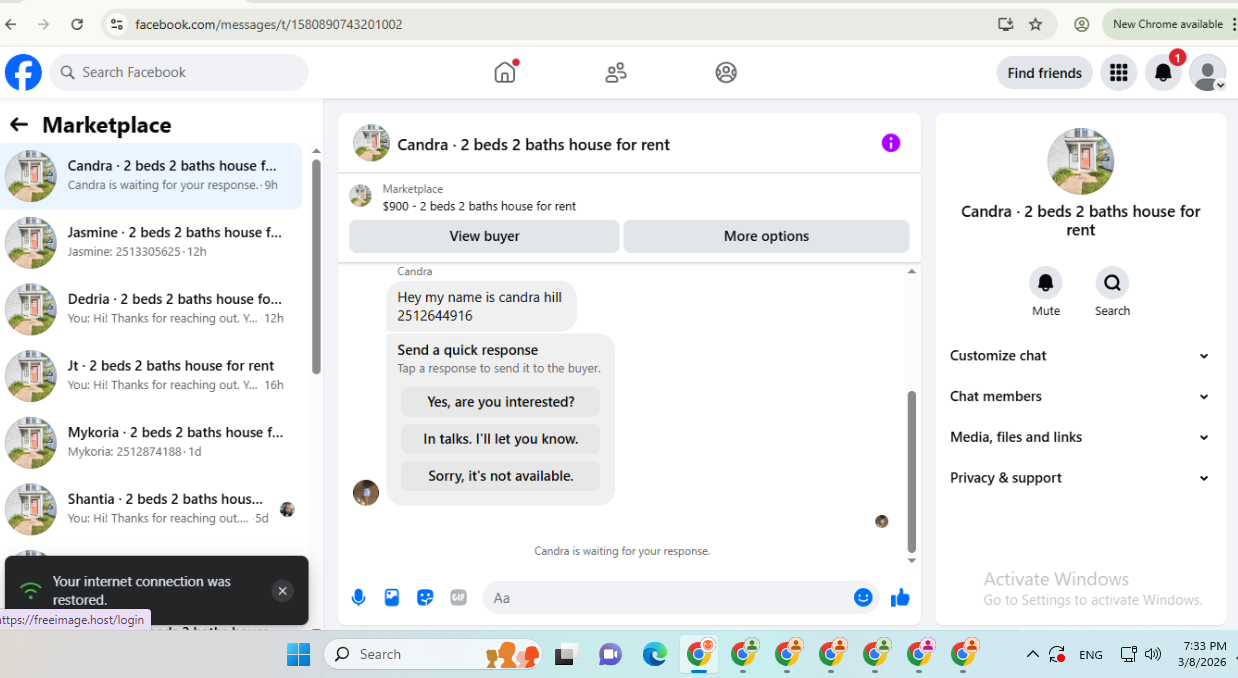Dismiss the internet connection restored notice
Viewport: 1238px width, 678px height.
[x=282, y=591]
